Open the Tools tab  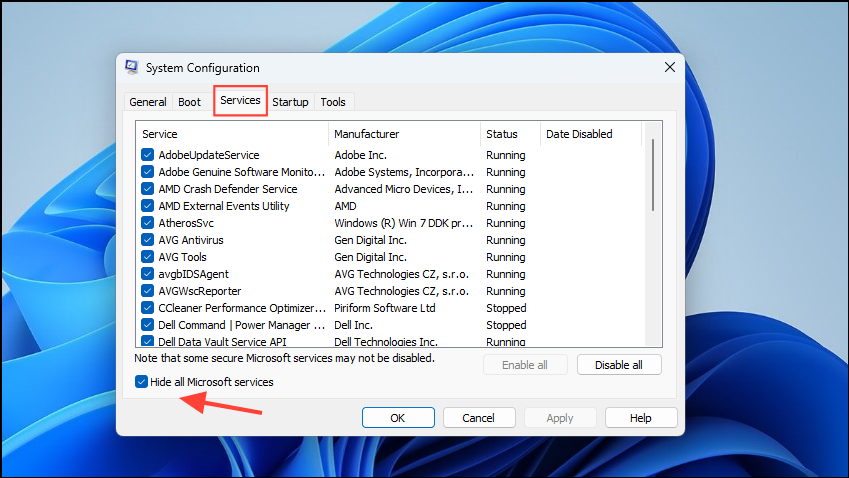pos(333,102)
